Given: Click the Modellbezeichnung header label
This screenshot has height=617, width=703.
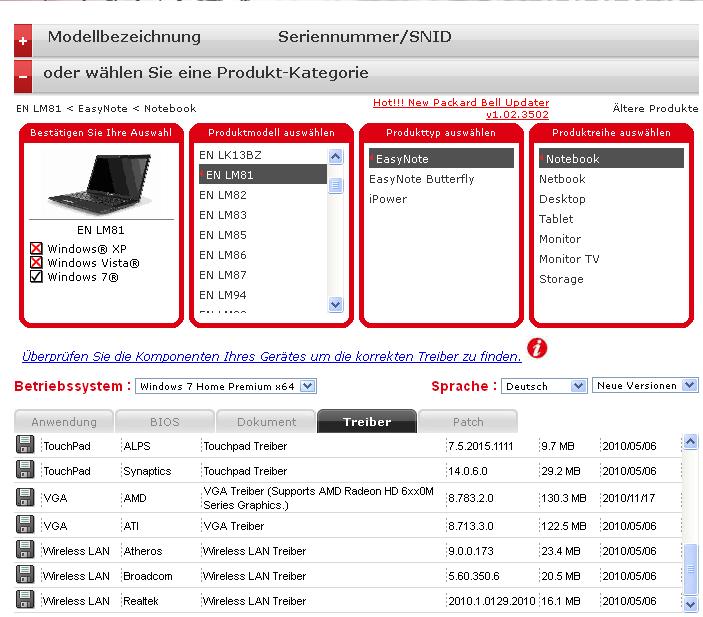Looking at the screenshot, I should (124, 37).
